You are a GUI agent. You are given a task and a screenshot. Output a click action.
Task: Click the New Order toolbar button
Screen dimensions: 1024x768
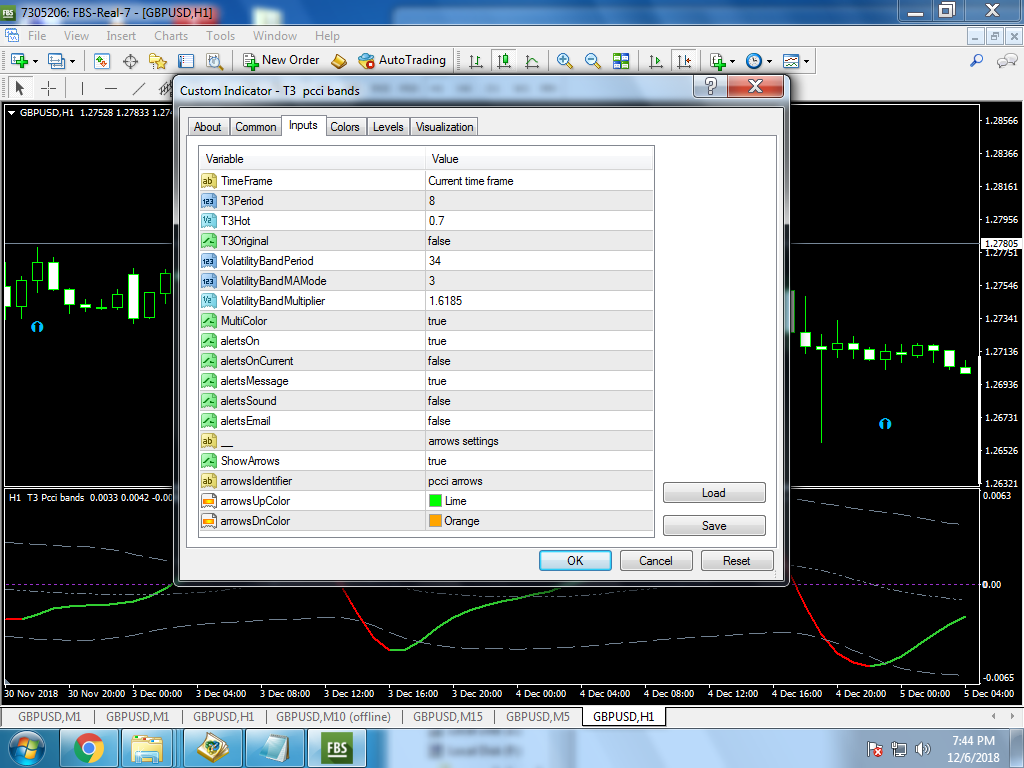point(281,61)
